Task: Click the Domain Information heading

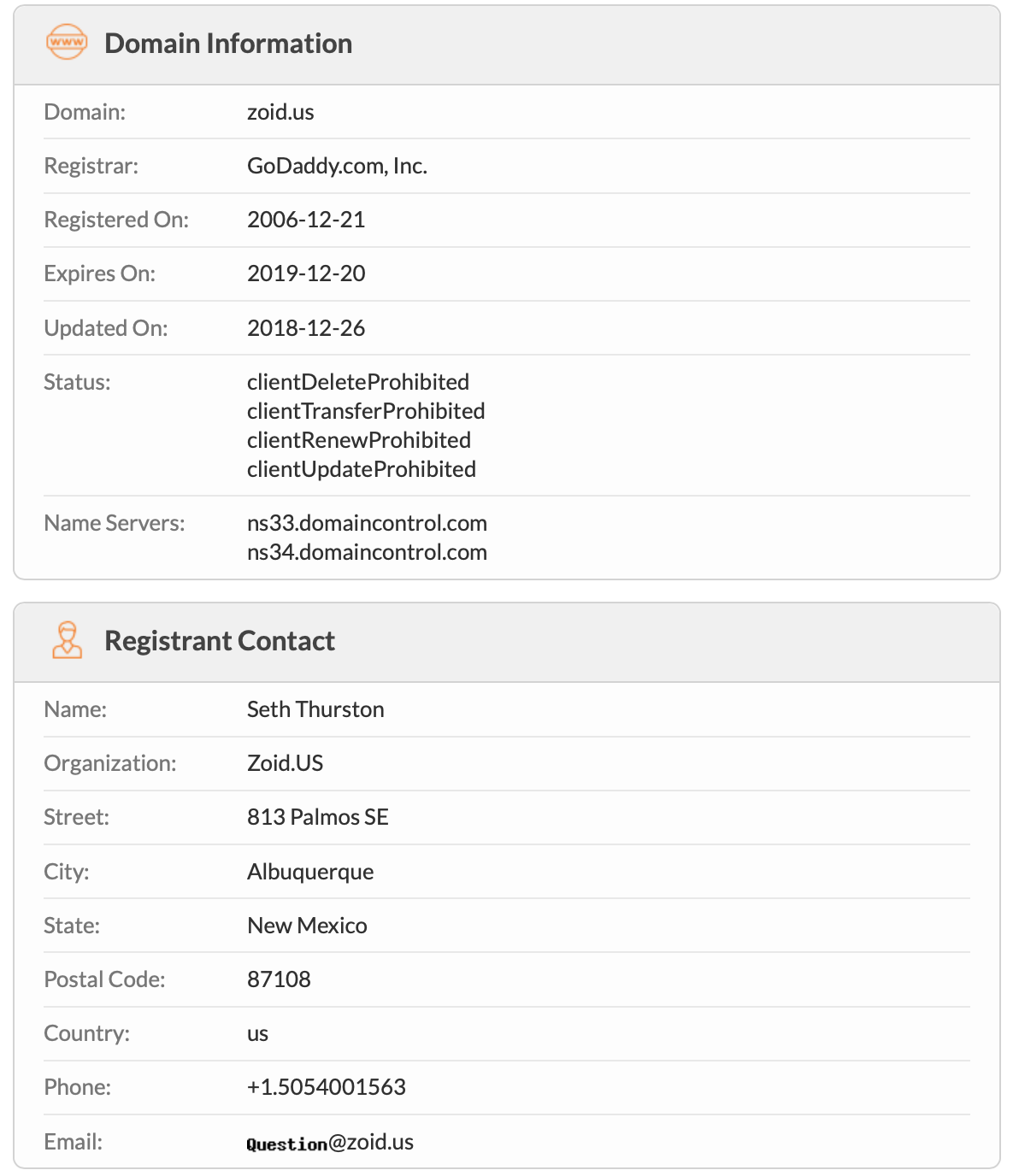Action: coord(228,44)
